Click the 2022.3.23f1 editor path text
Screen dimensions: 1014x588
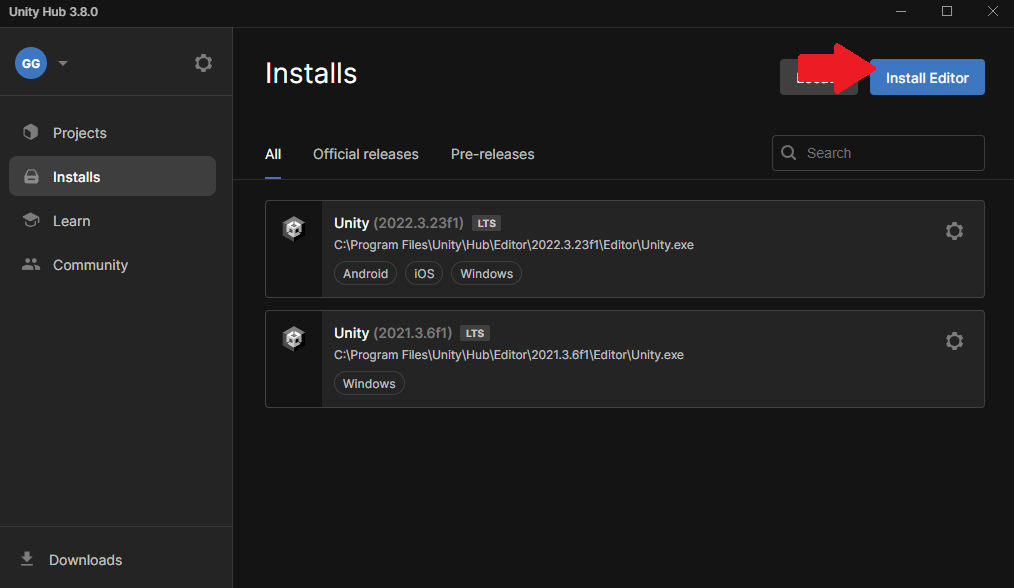click(x=513, y=245)
